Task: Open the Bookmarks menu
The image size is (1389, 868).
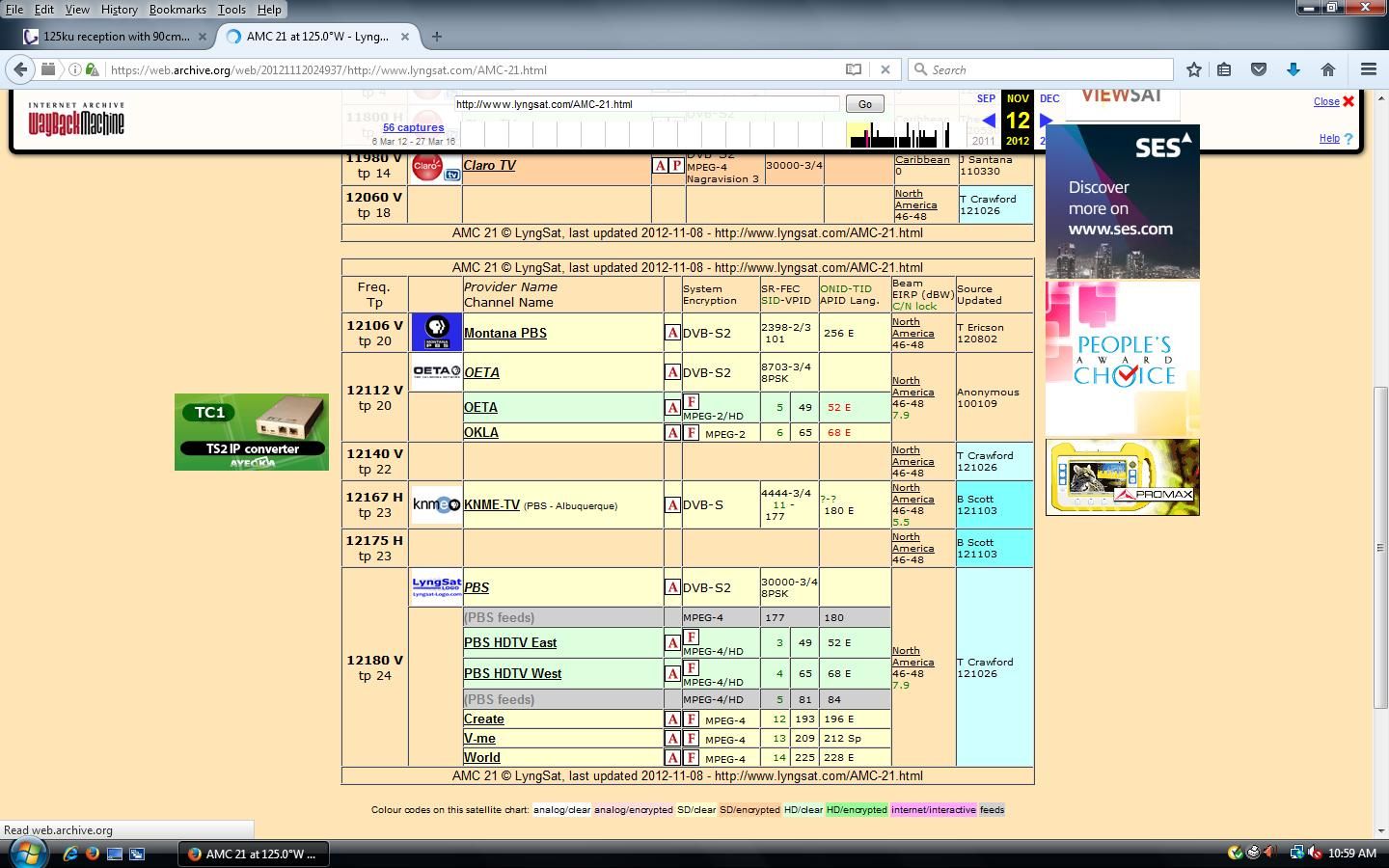Action: 177,9
